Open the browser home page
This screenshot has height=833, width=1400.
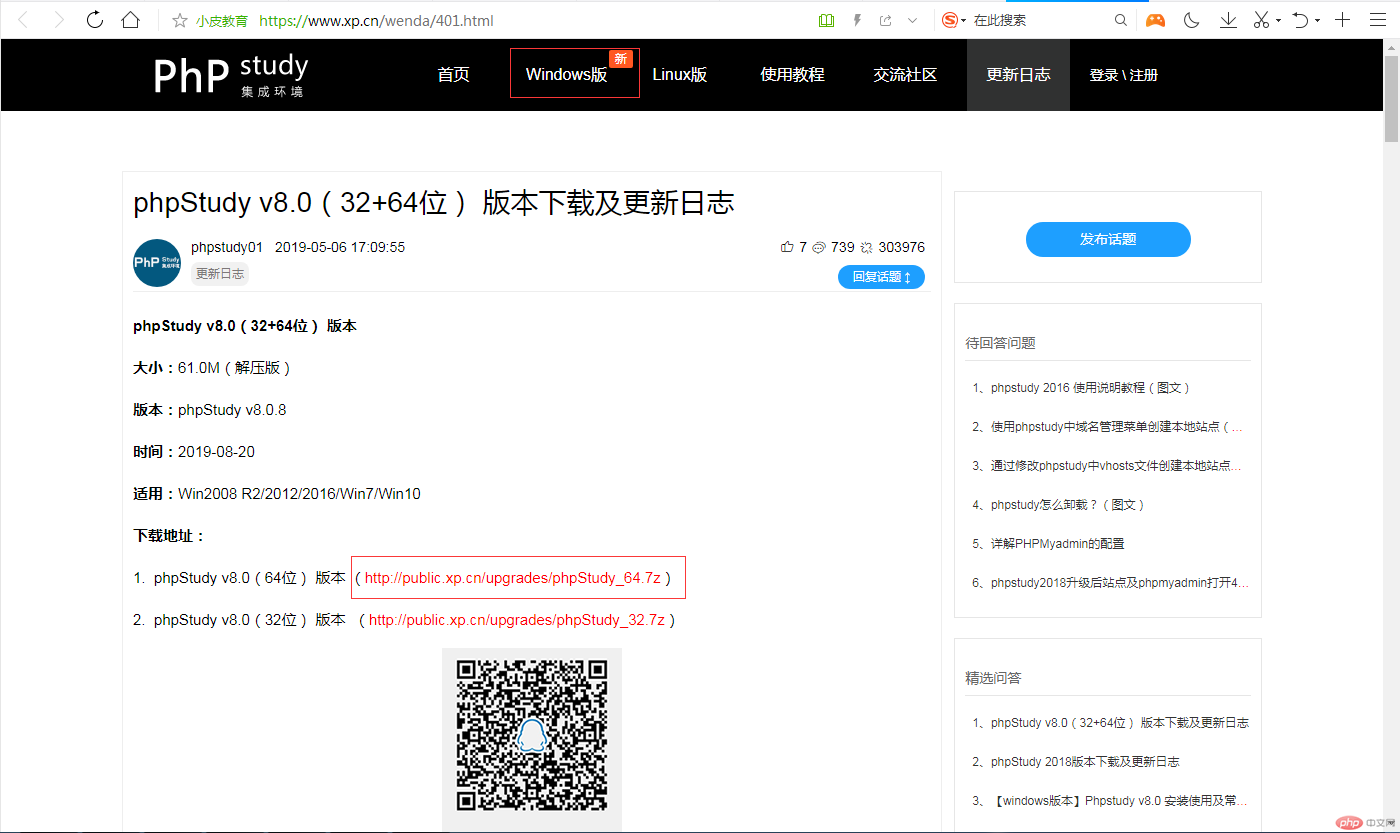[130, 20]
